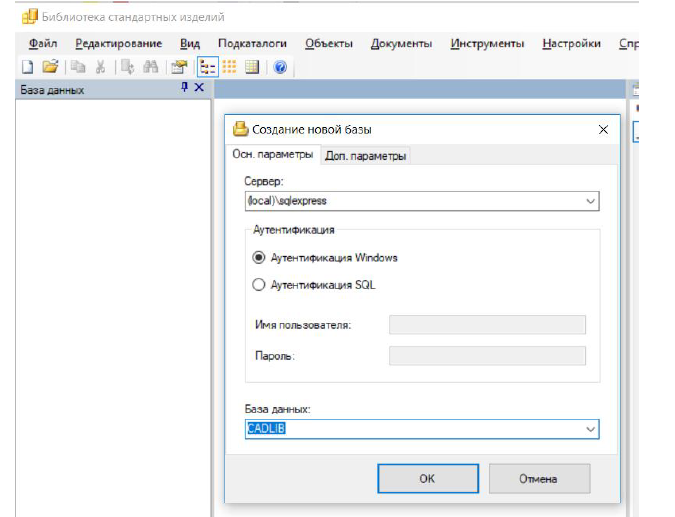Confirm the dialog with OK

pyautogui.click(x=428, y=479)
